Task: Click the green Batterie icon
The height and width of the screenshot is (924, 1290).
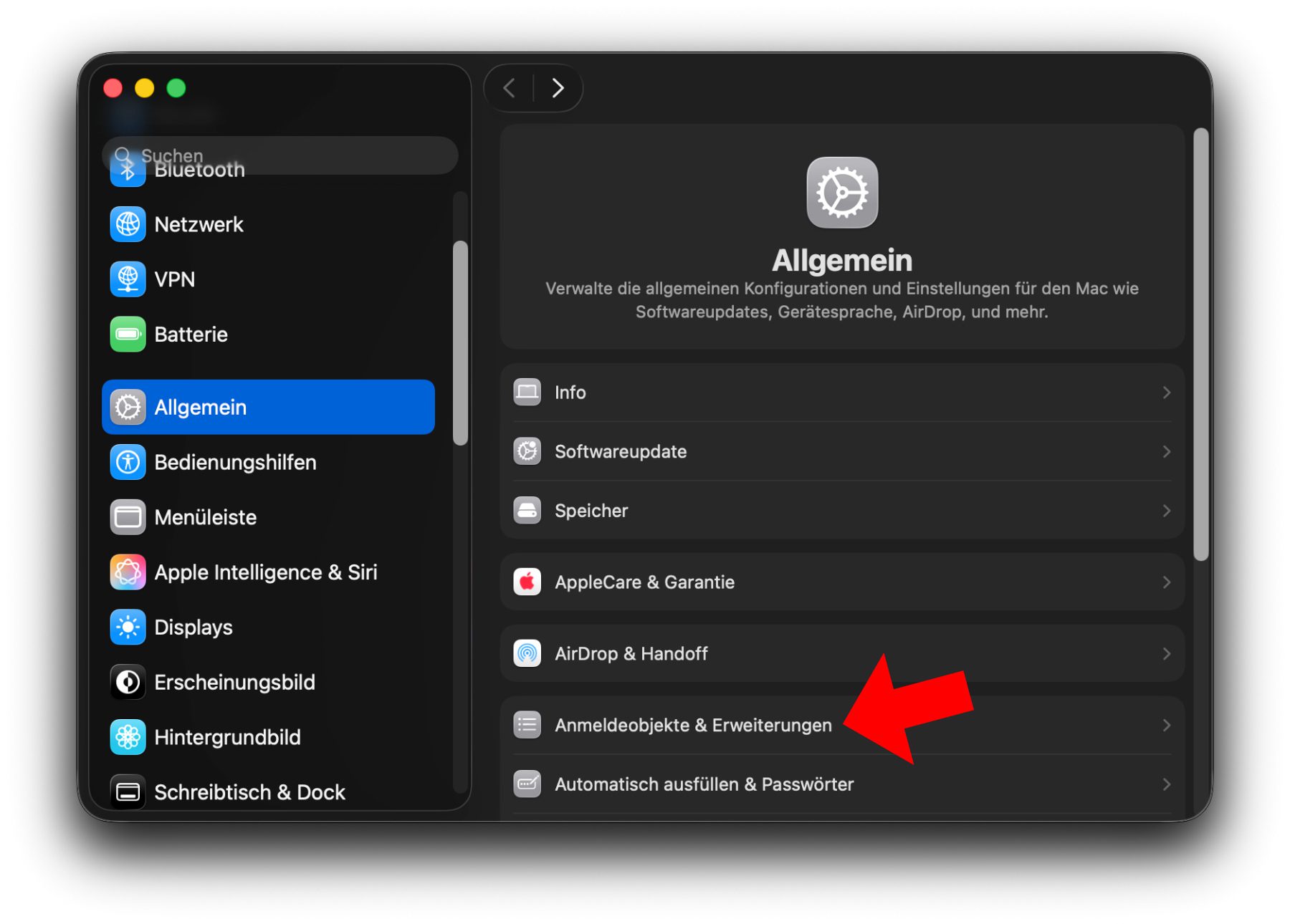Action: click(x=128, y=335)
